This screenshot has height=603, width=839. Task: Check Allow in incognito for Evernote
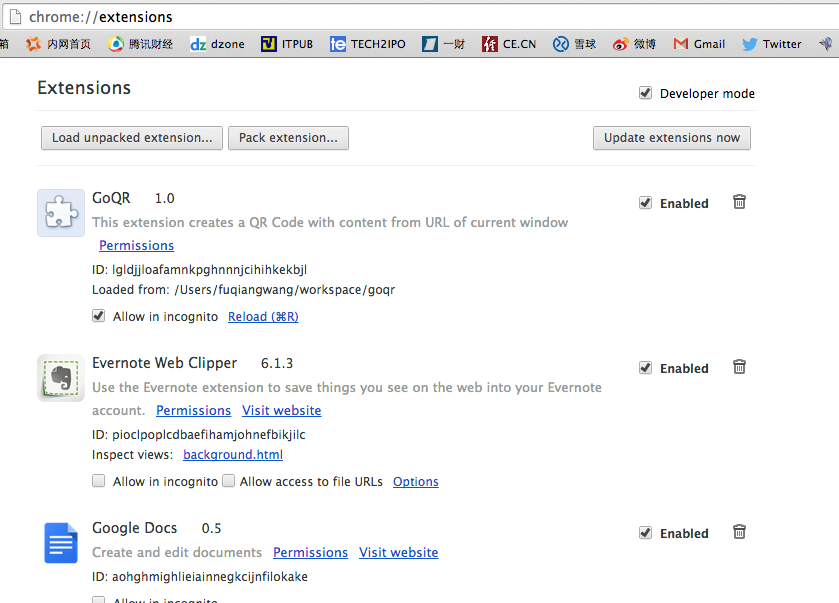click(x=98, y=480)
